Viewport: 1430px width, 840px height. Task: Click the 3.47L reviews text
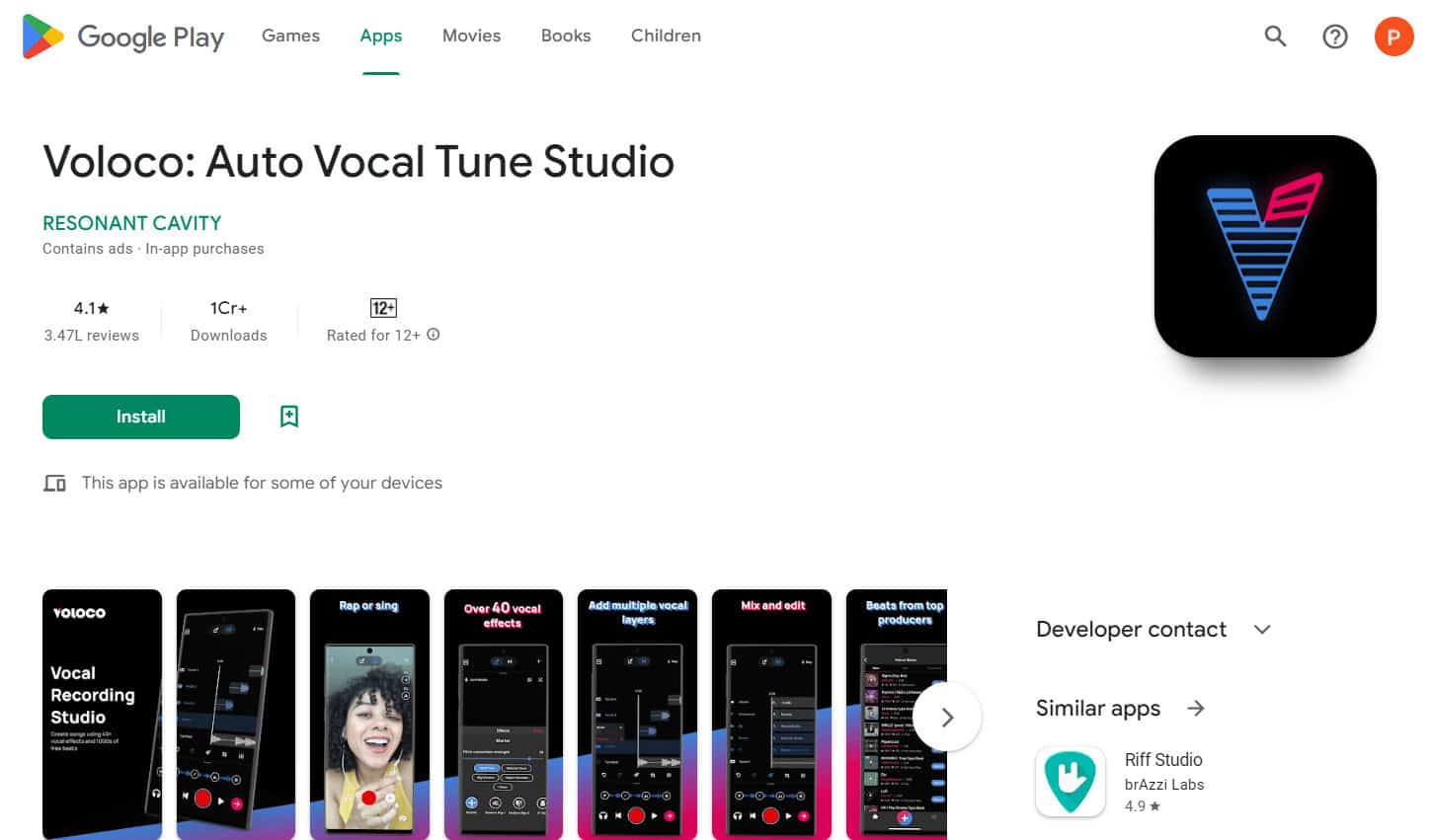coord(91,336)
